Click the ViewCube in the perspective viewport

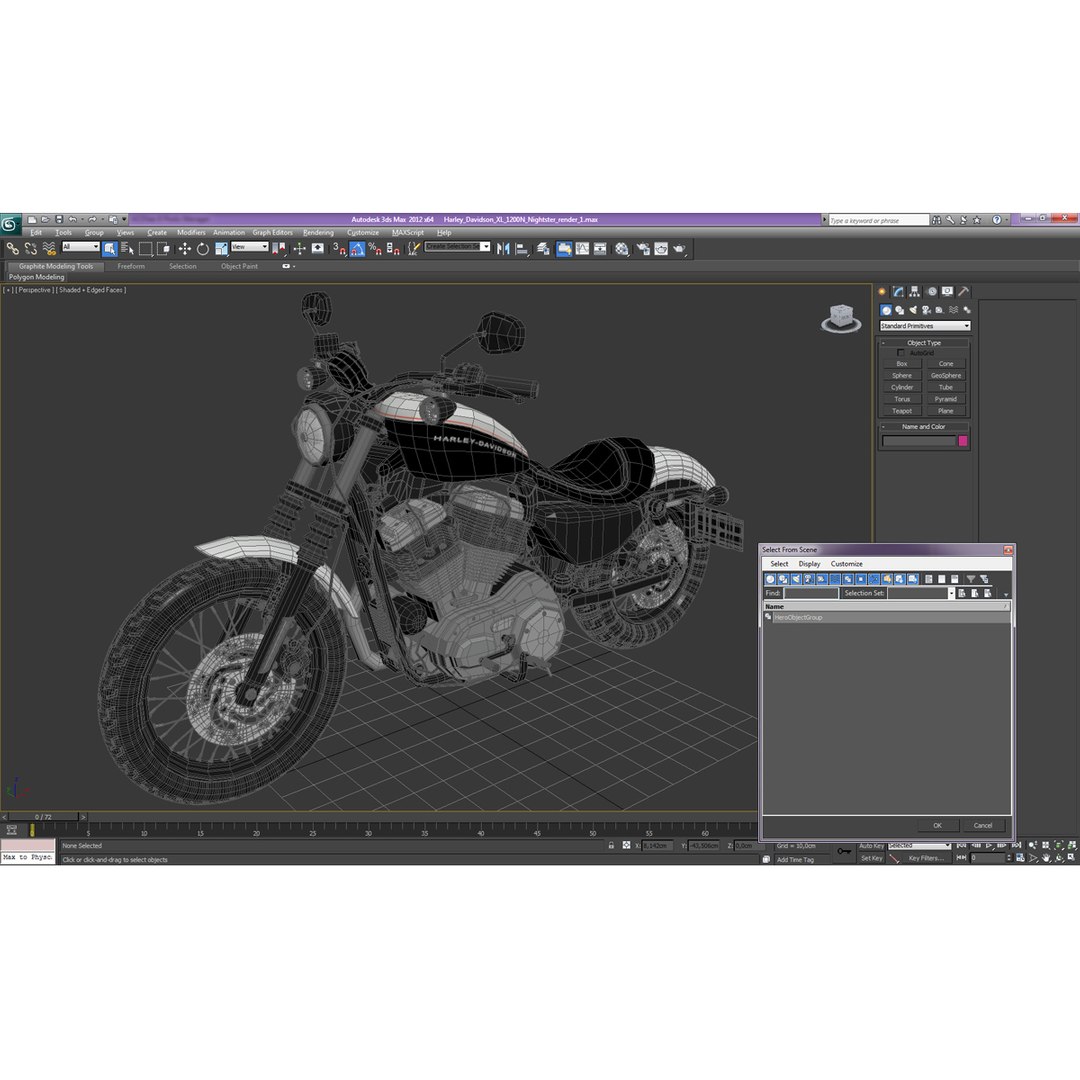click(x=841, y=318)
